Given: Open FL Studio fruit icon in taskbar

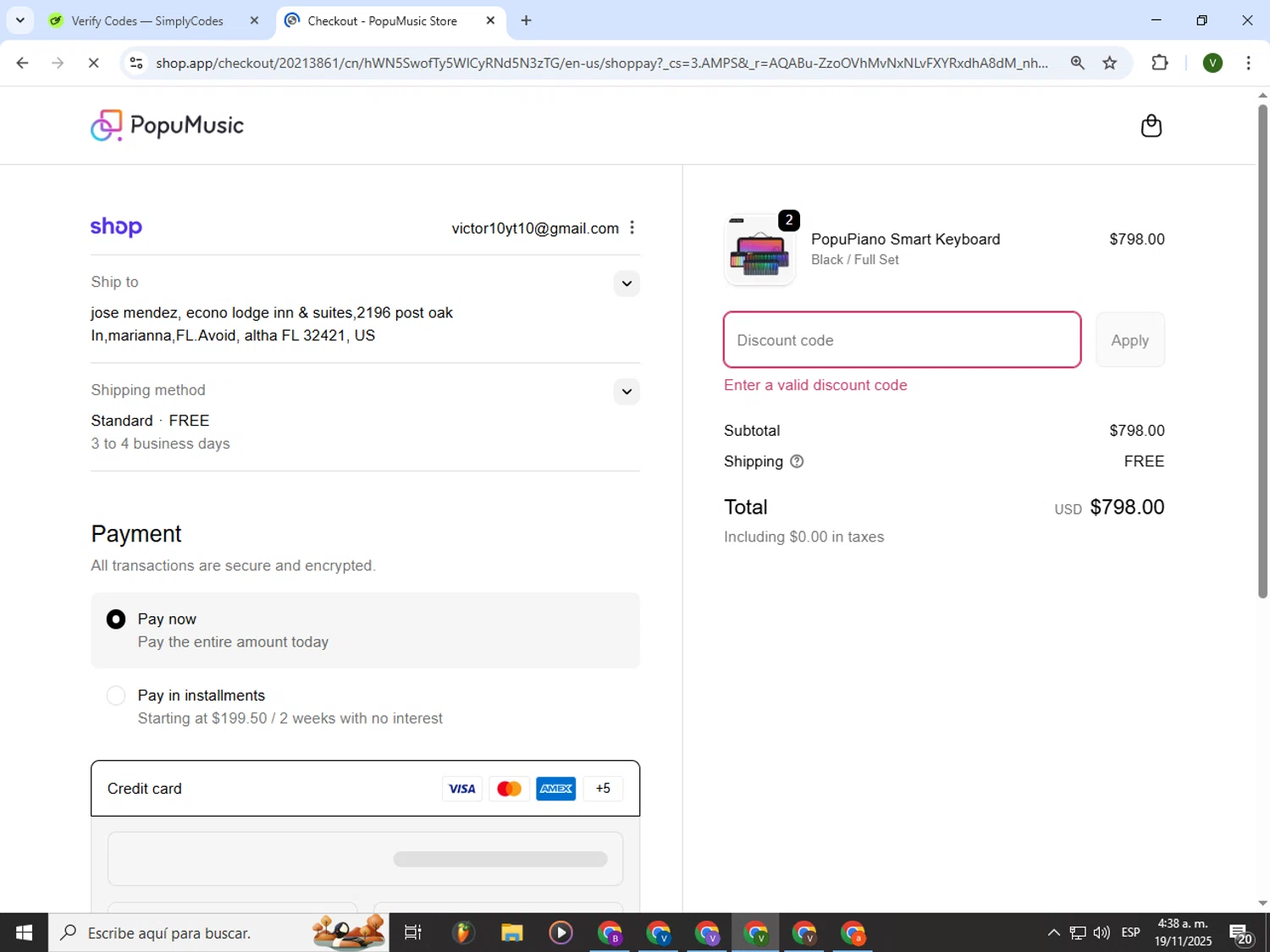Looking at the screenshot, I should tap(462, 933).
